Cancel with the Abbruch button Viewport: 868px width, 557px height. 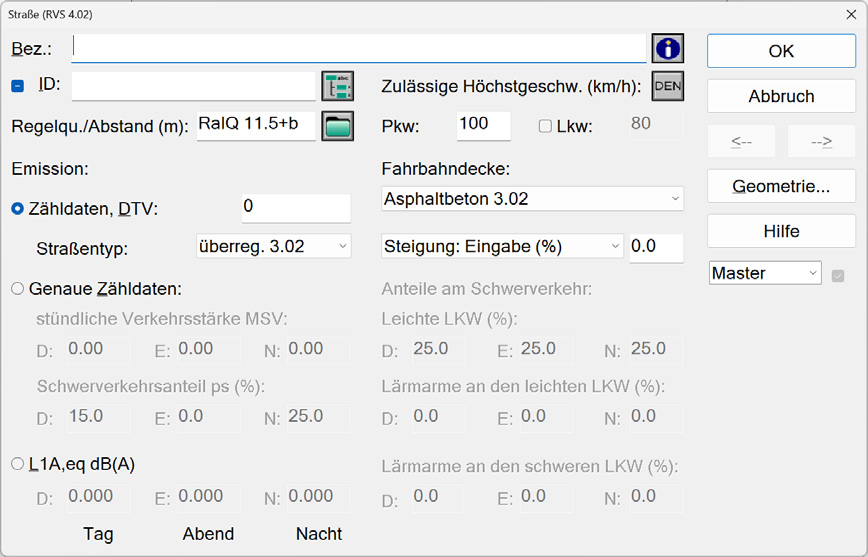[781, 96]
